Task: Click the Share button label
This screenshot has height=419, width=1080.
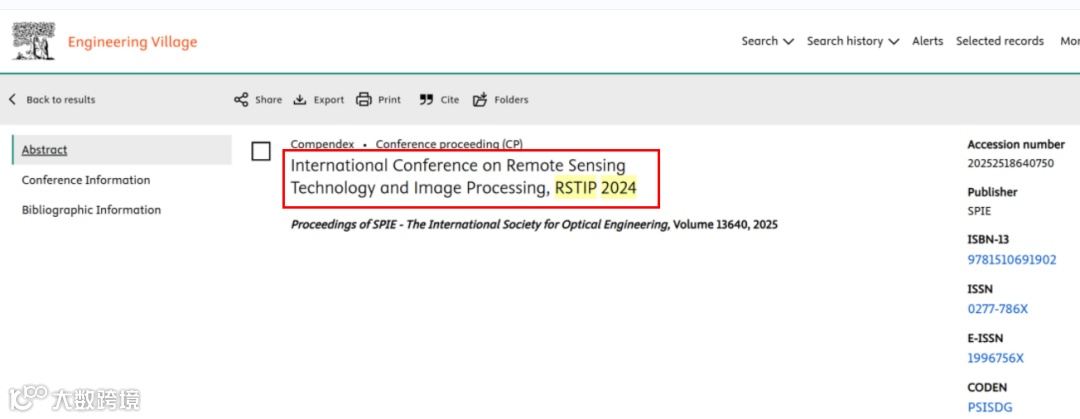Action: (269, 100)
